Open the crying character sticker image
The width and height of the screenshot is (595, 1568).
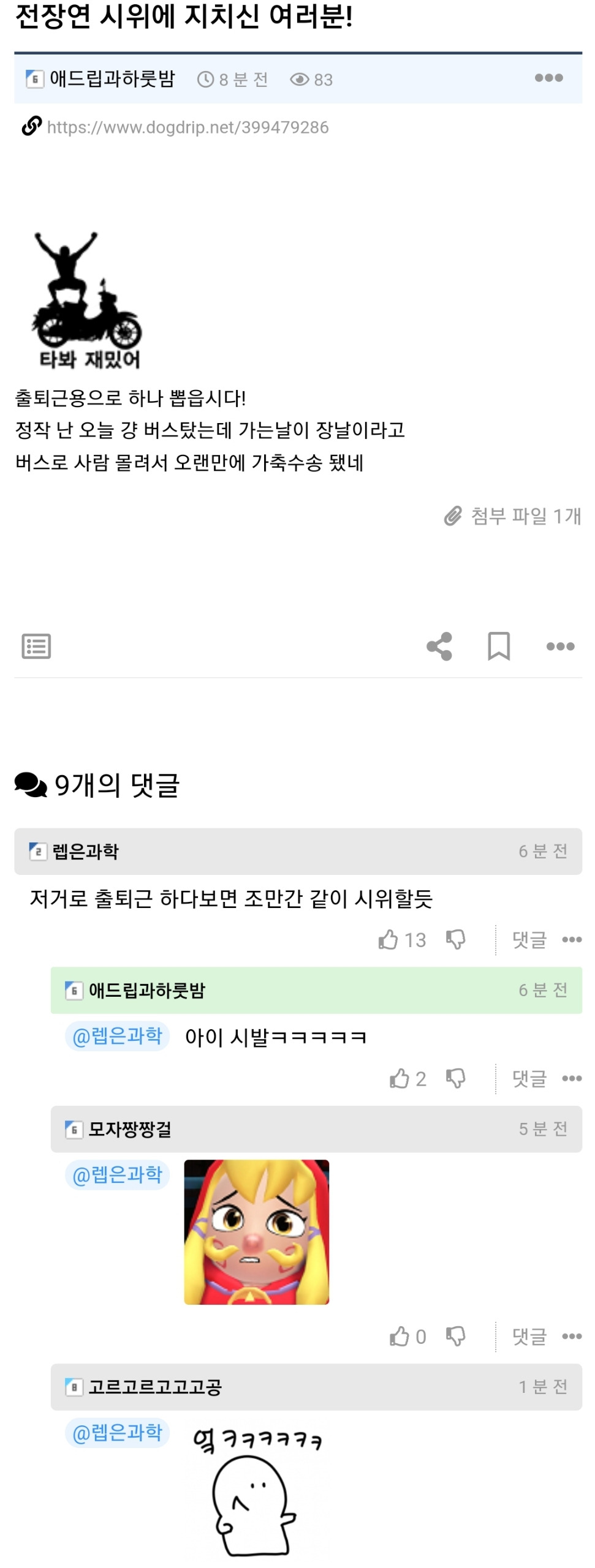click(x=257, y=1232)
